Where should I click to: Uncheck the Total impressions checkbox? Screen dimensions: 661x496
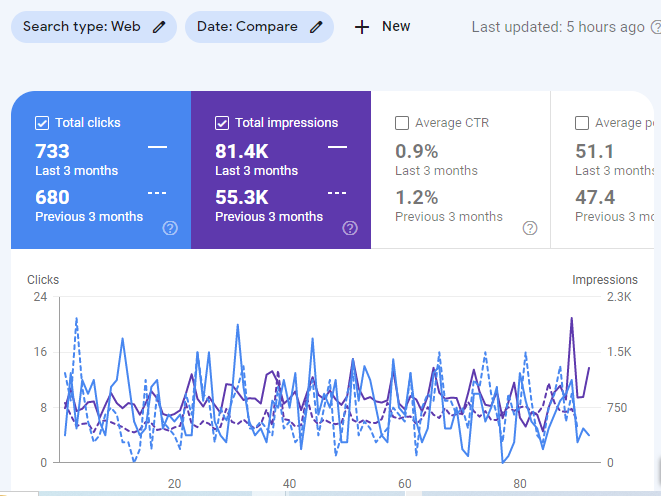[x=222, y=123]
